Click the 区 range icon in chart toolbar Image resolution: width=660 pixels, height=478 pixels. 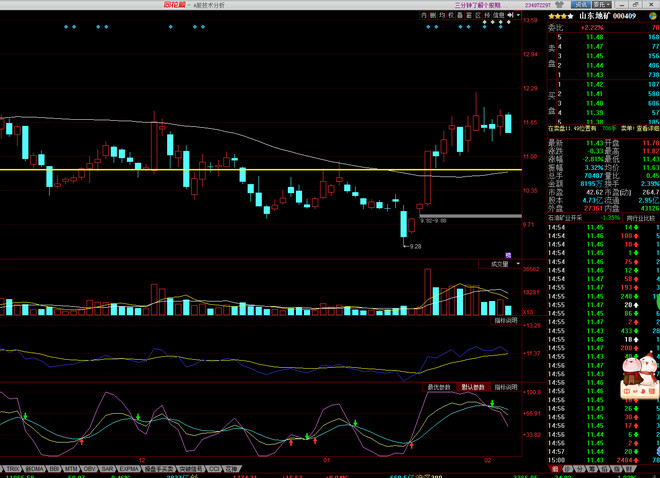click(478, 15)
